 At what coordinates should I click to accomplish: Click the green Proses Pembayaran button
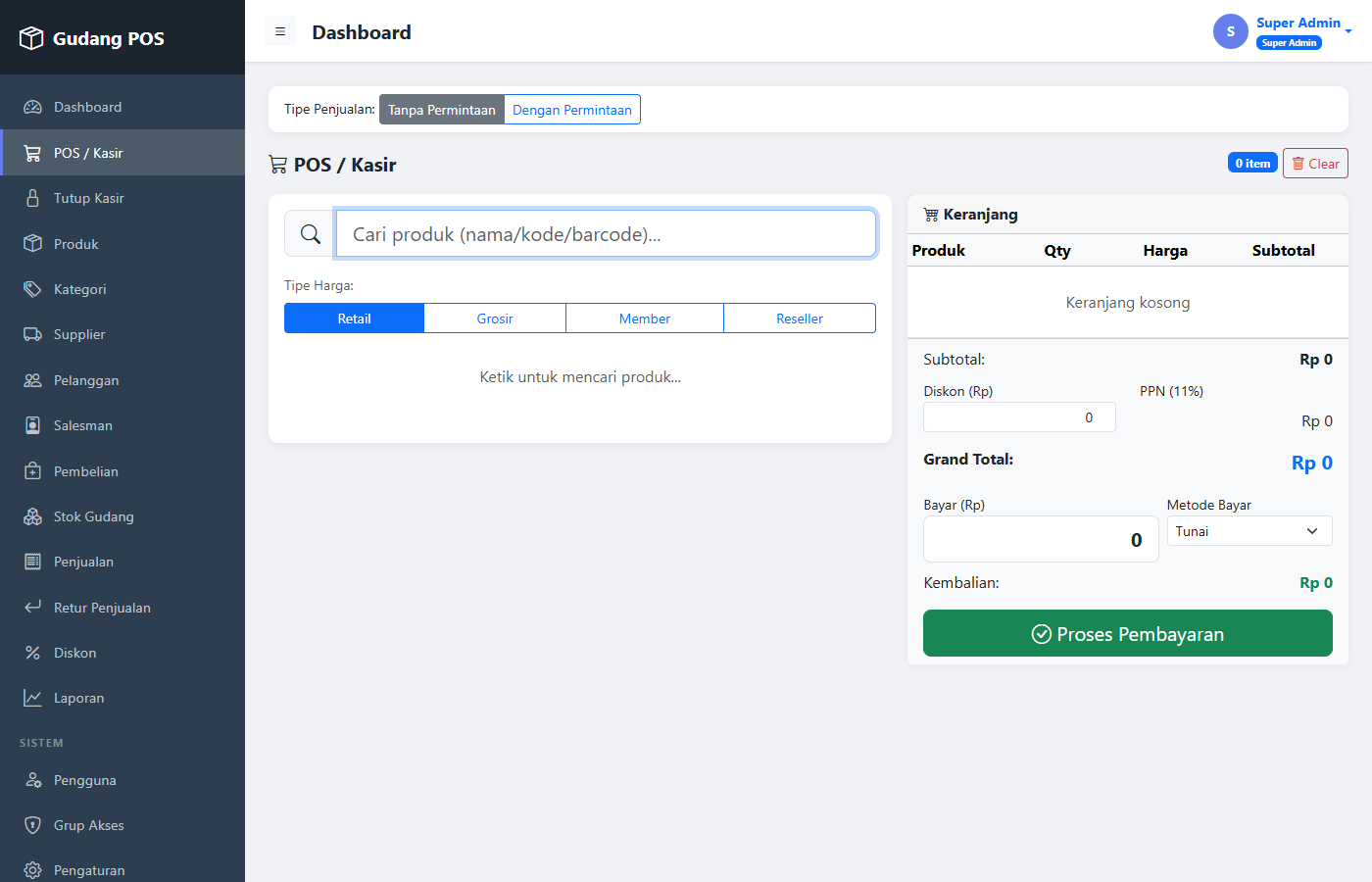(x=1128, y=633)
